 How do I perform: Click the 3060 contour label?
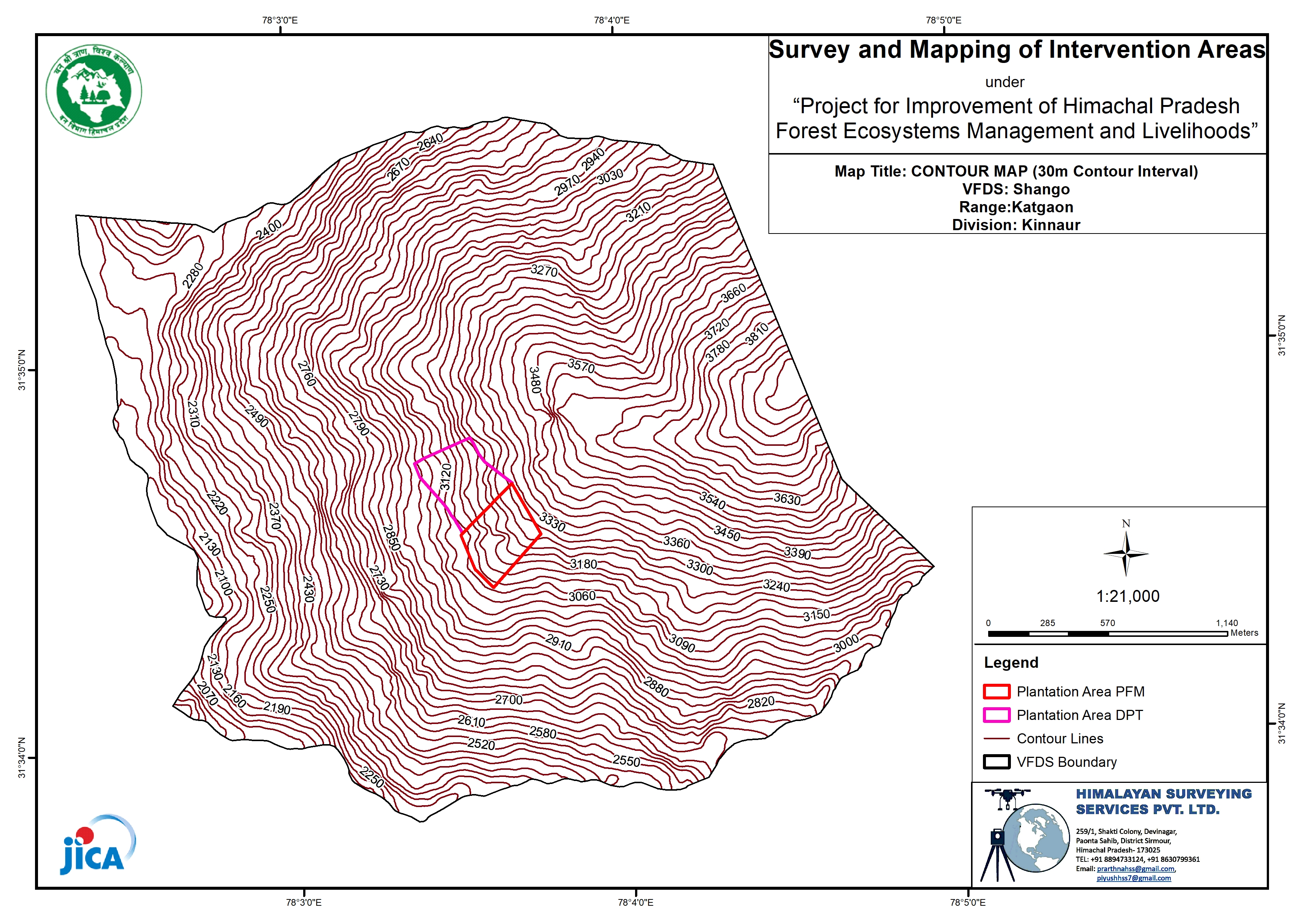(582, 596)
